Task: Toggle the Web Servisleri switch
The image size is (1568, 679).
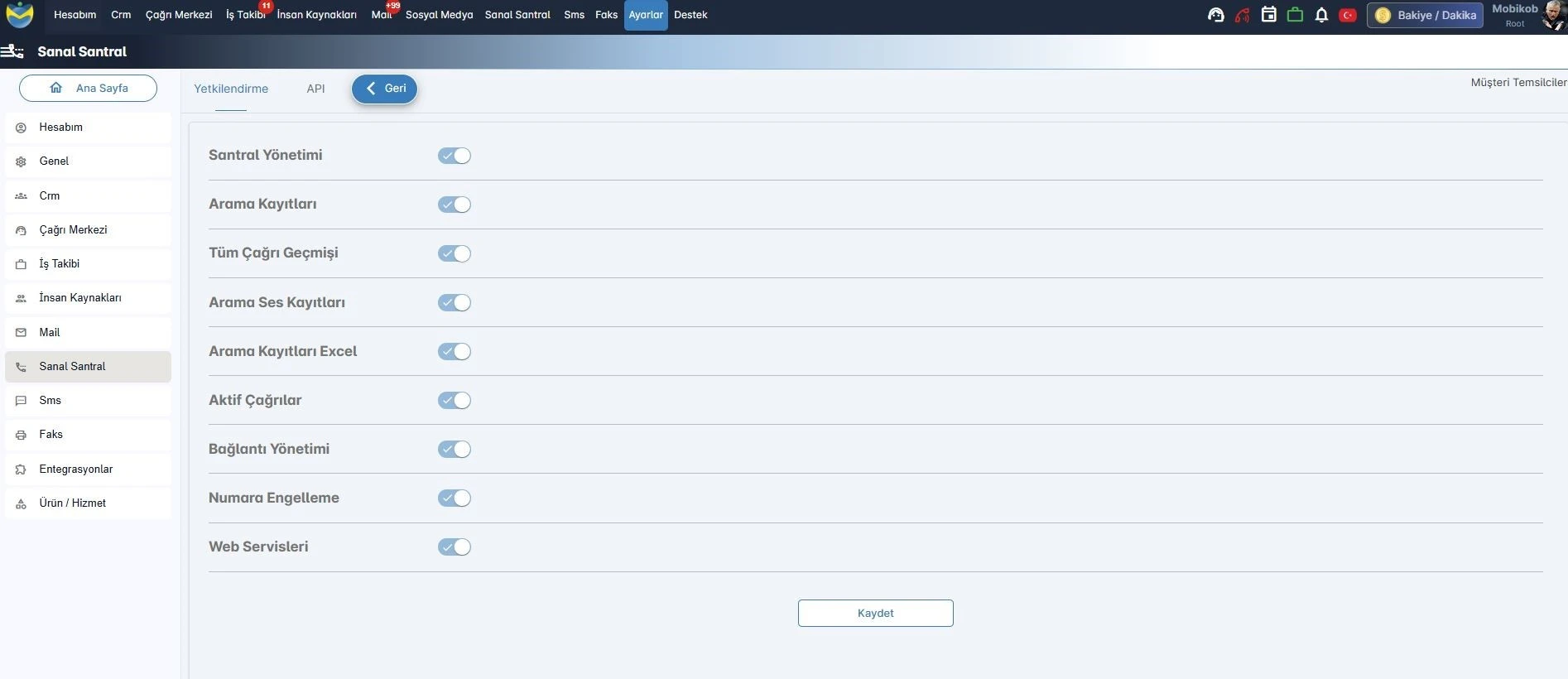Action: (x=454, y=547)
